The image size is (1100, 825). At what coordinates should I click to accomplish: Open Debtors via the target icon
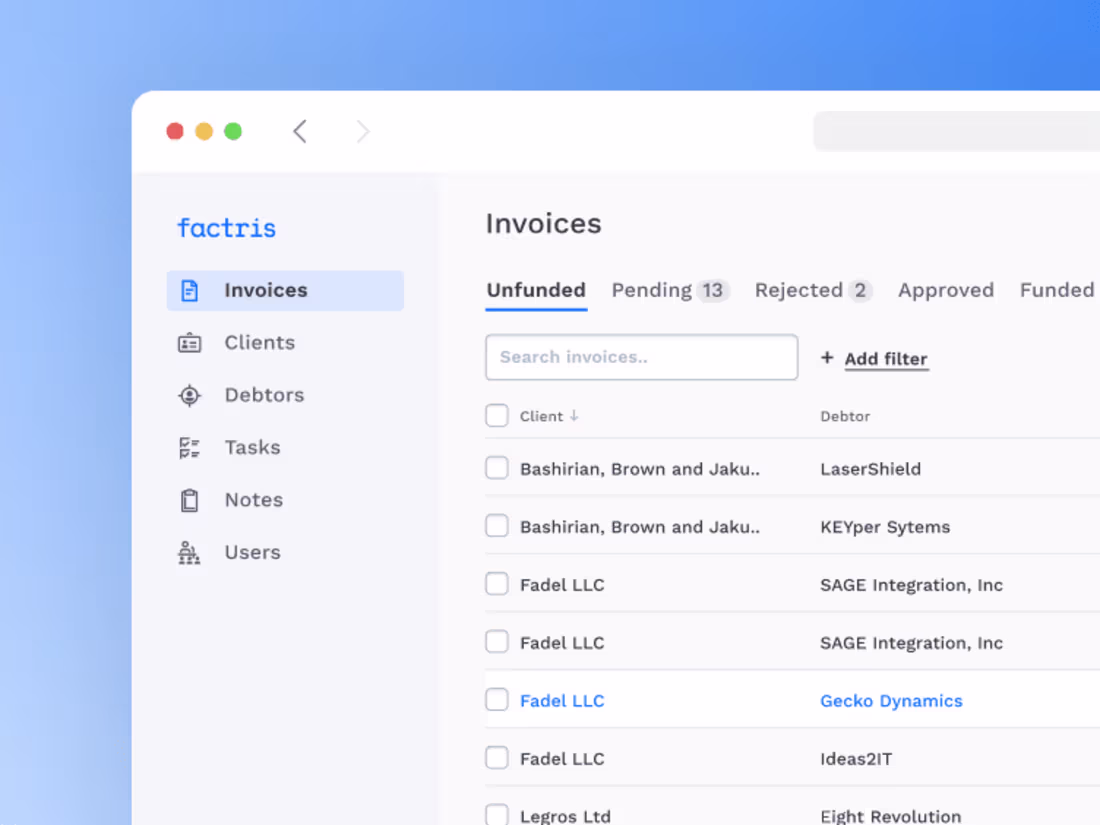[189, 395]
